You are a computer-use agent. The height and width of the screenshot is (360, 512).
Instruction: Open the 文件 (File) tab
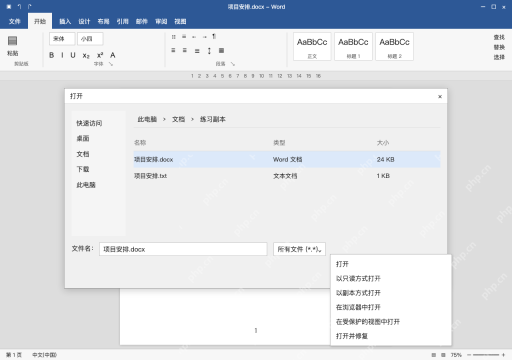(14, 21)
